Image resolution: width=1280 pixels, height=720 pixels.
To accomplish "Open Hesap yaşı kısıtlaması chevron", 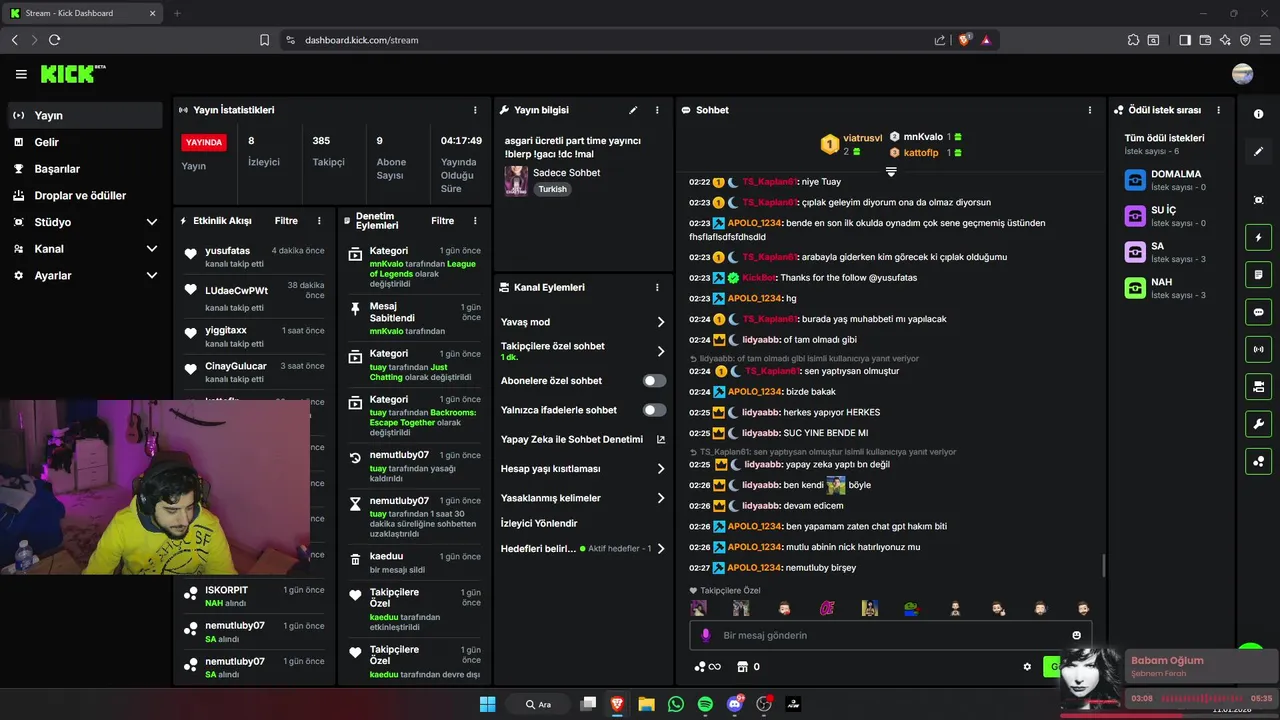I will coord(661,469).
